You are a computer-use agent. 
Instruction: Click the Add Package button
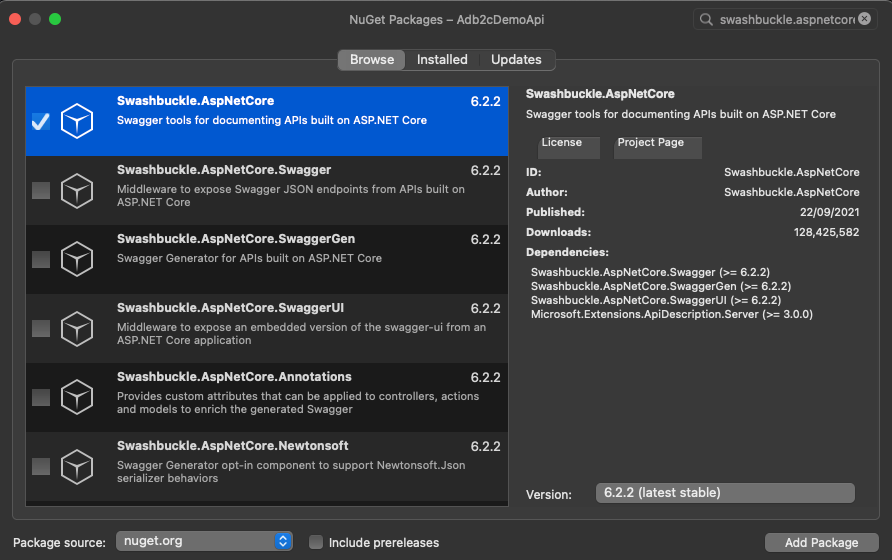821,542
